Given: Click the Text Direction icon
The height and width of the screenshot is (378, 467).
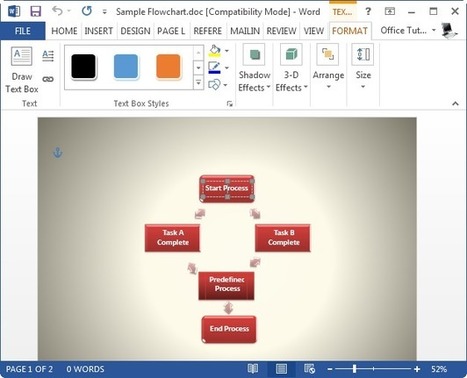Looking at the screenshot, I should pyautogui.click(x=48, y=55).
